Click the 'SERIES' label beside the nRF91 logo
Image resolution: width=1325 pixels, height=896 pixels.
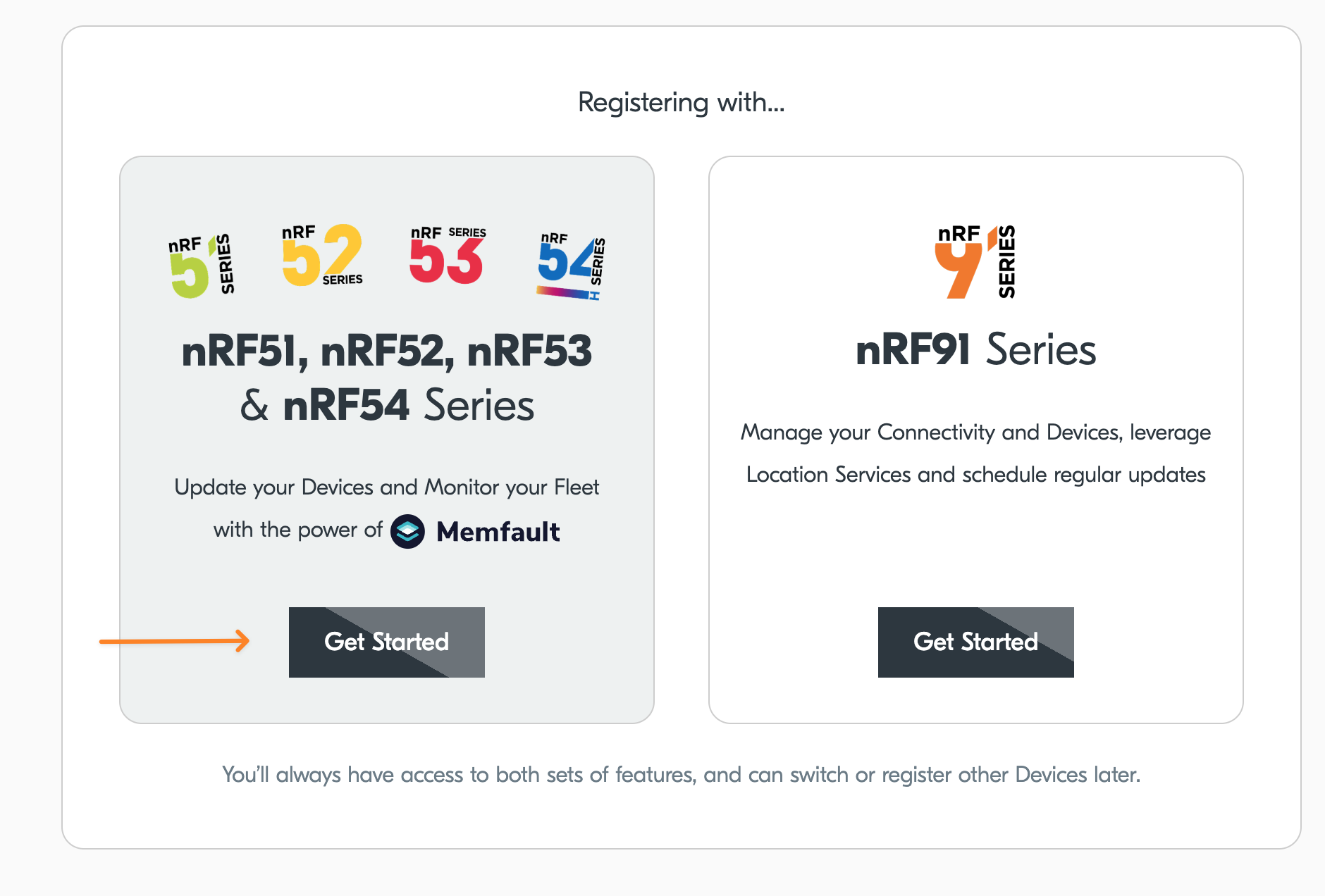coord(1007,262)
